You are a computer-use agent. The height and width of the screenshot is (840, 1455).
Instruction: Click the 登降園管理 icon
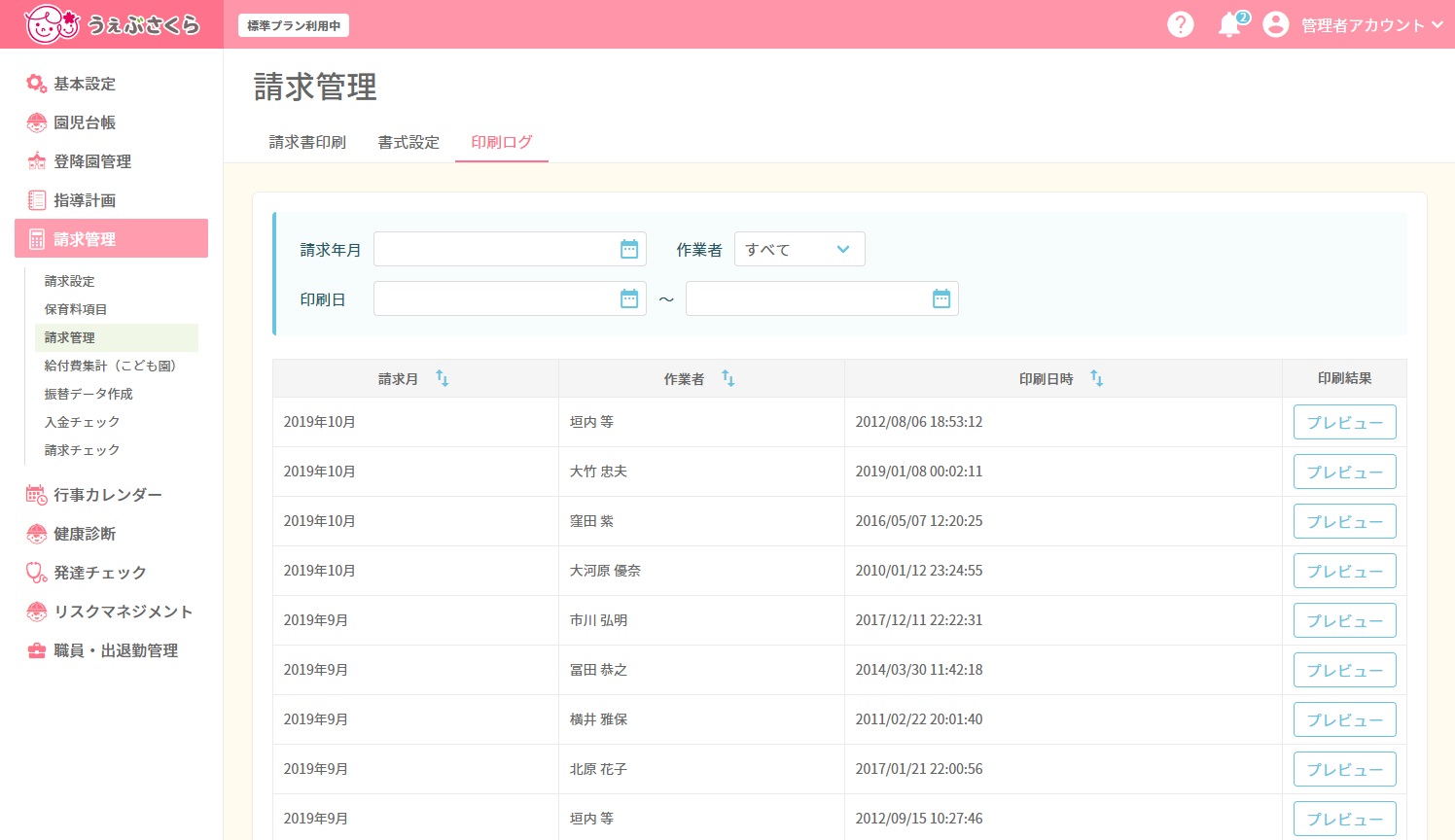36,161
